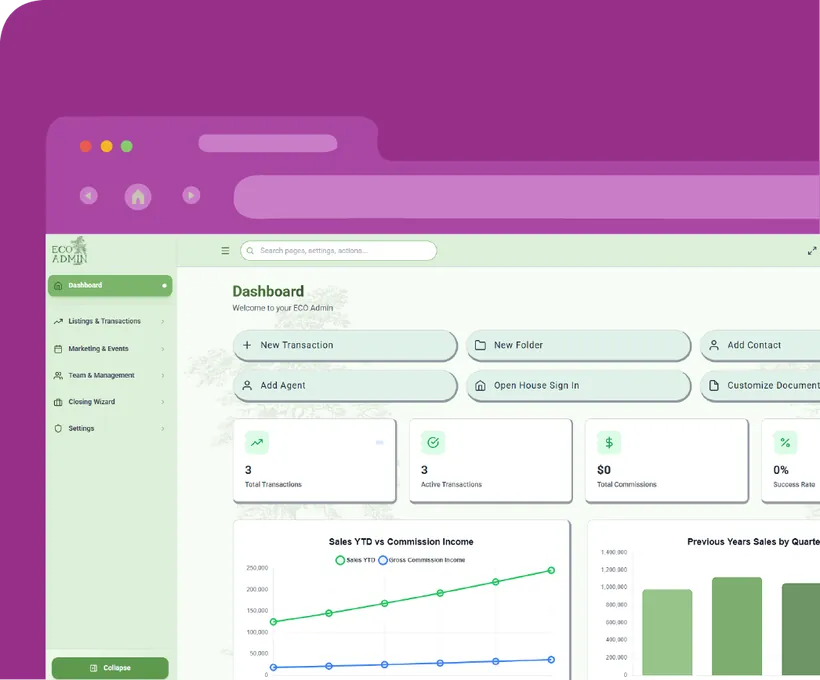Open Listings & Transactions menu item
This screenshot has height=680, width=820.
[x=110, y=321]
